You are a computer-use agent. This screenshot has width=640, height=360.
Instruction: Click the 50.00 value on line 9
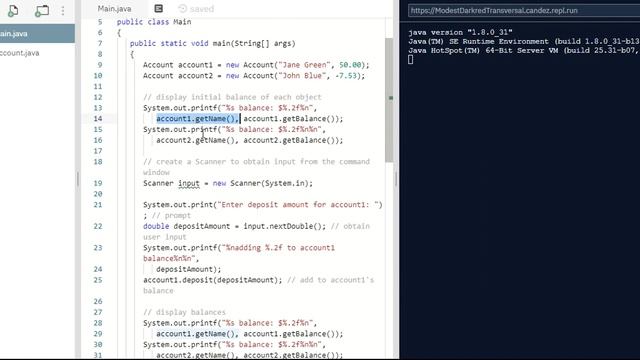350,65
